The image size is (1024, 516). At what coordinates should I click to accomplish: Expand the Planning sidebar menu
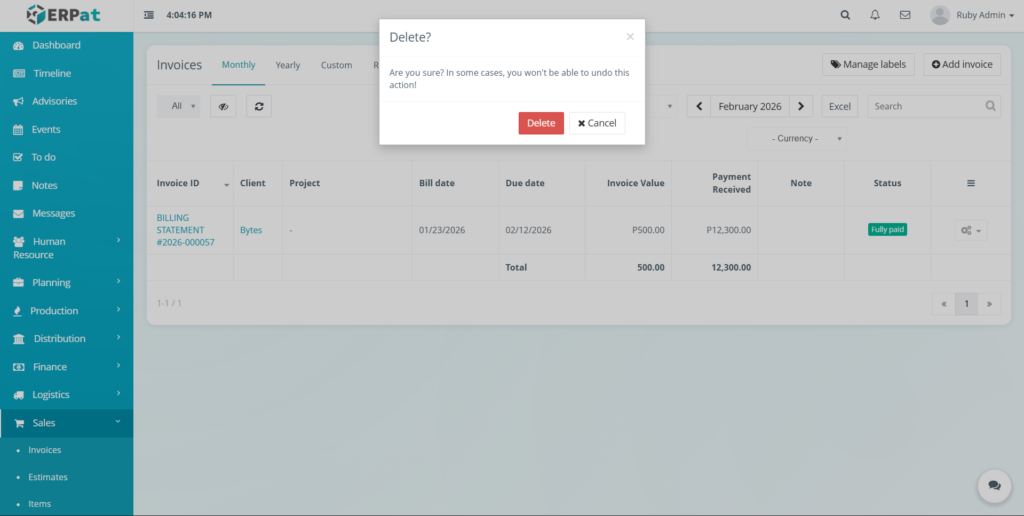click(67, 283)
